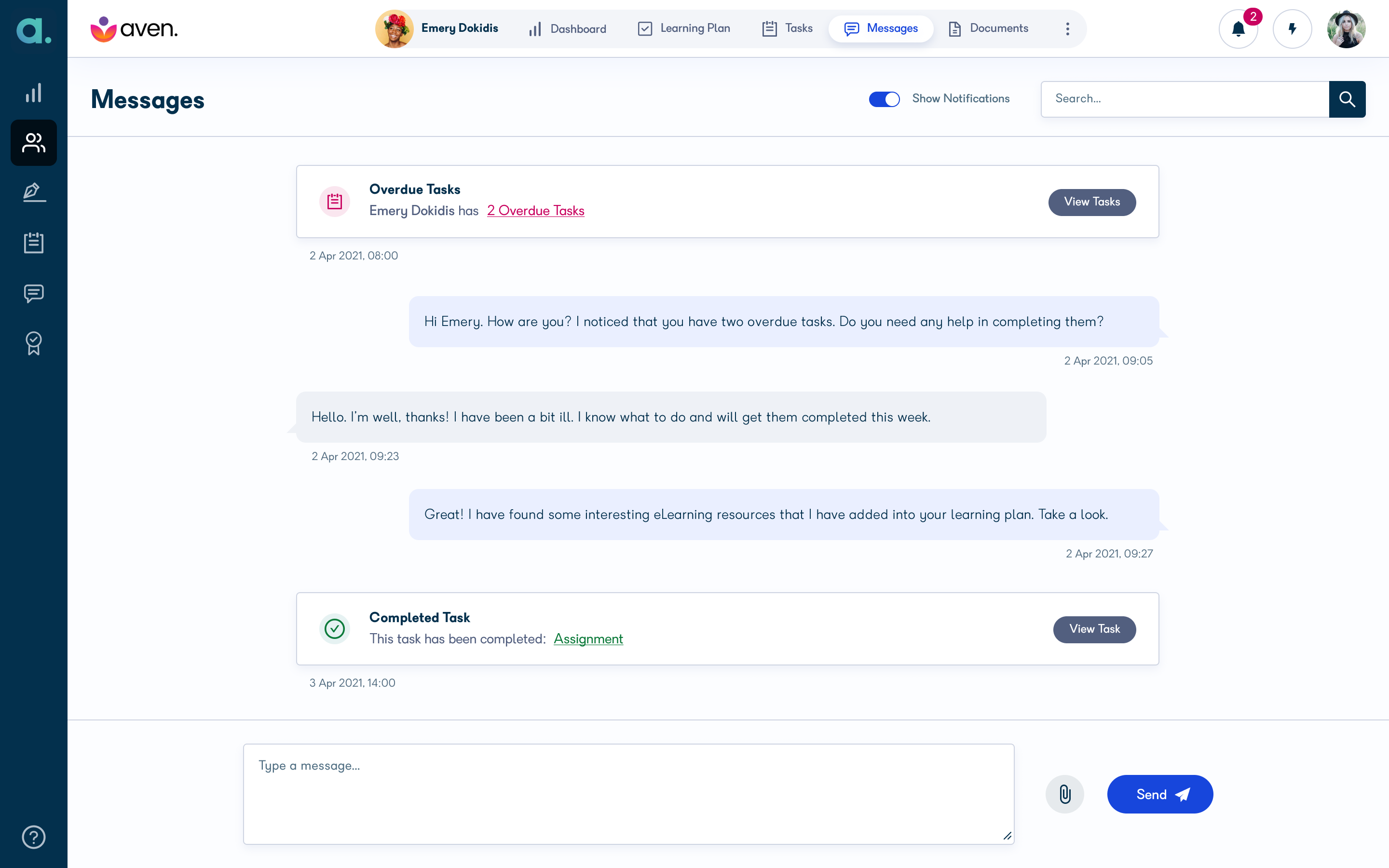The image size is (1389, 868).
Task: Click the Completed Task heading
Action: tap(419, 618)
